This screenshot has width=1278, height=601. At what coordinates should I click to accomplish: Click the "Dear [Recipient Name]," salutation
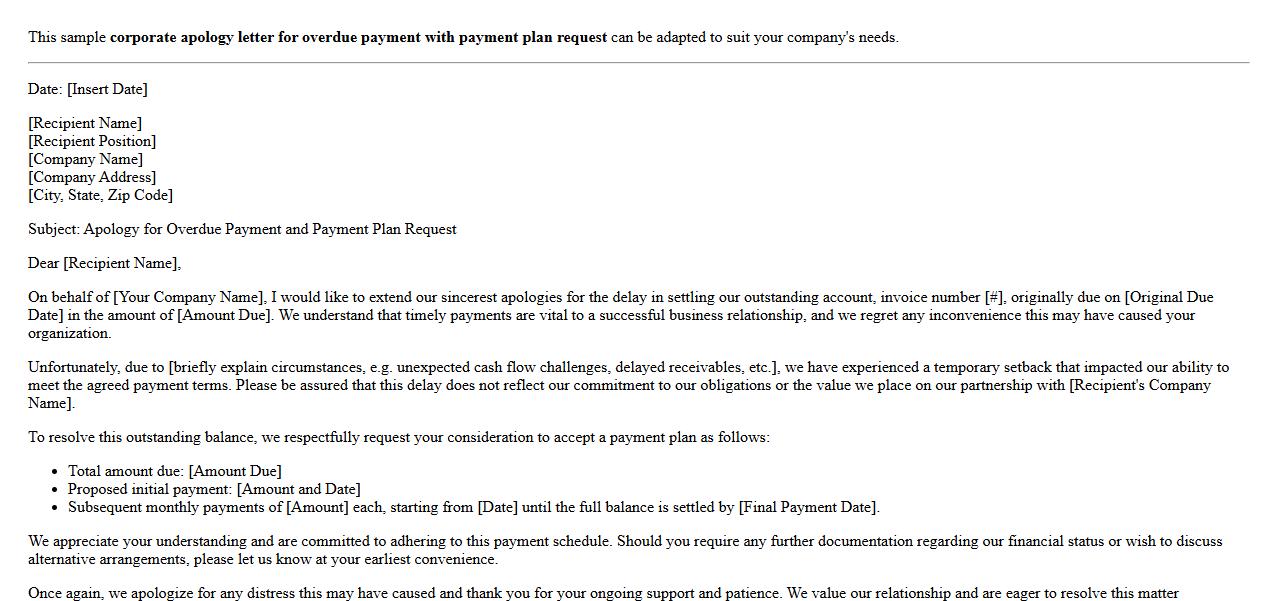point(105,263)
